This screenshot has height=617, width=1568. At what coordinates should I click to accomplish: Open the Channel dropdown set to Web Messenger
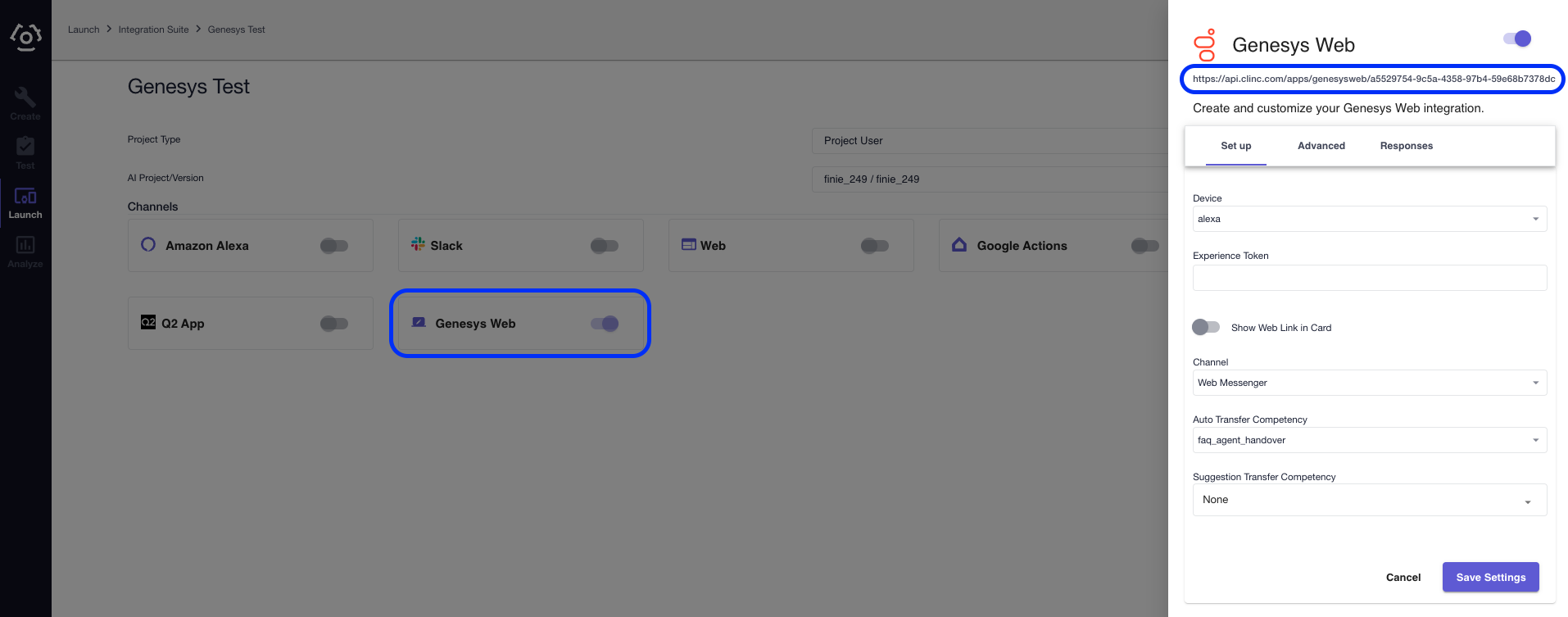click(1370, 383)
